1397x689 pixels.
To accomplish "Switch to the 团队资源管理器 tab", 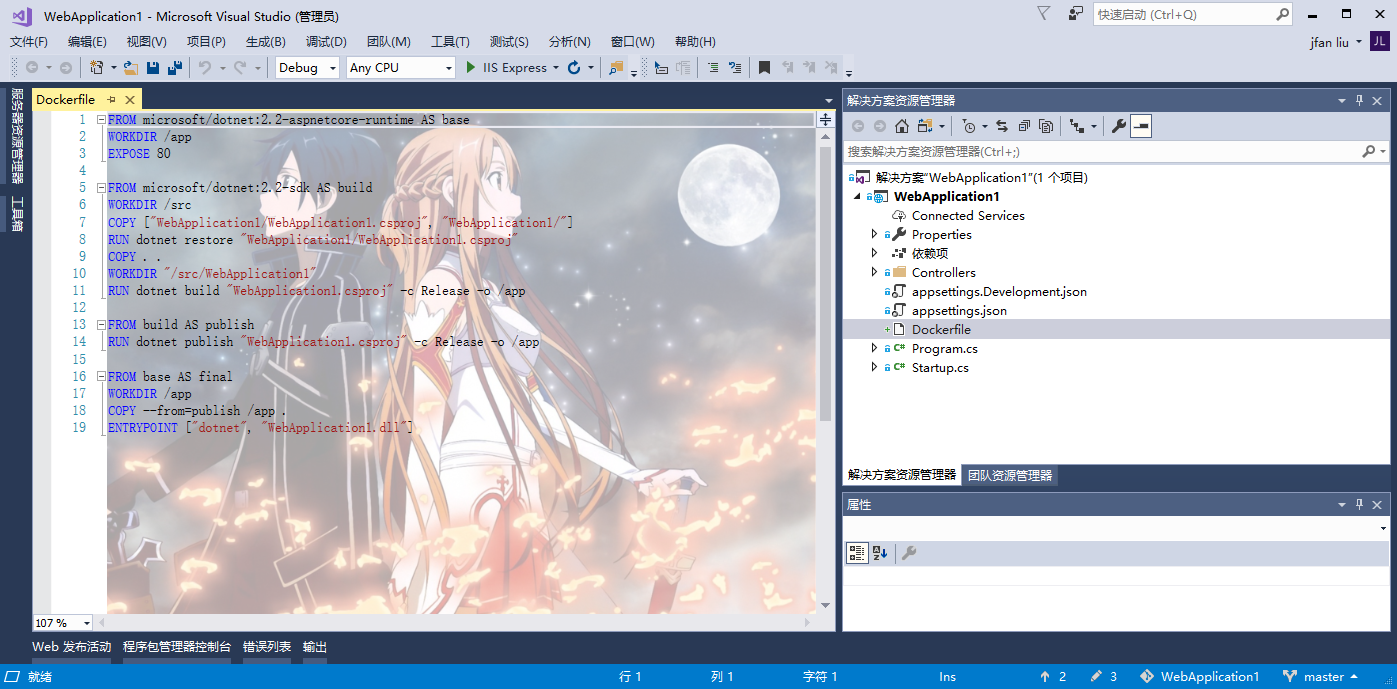I will coord(1010,475).
